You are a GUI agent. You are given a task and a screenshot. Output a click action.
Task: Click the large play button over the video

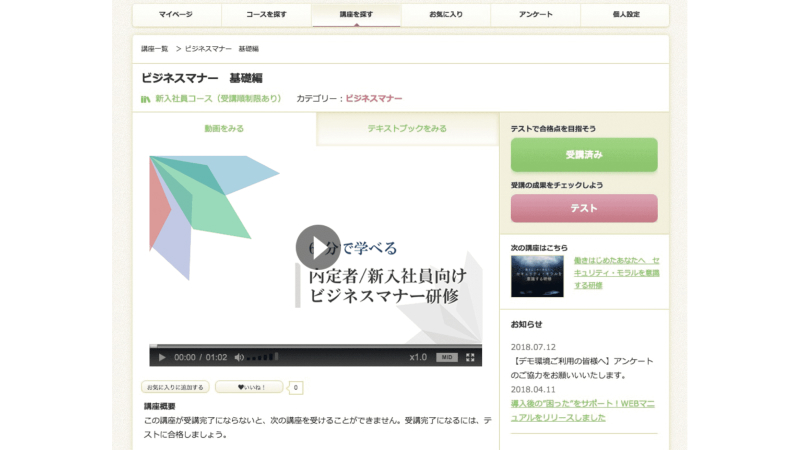[x=317, y=247]
